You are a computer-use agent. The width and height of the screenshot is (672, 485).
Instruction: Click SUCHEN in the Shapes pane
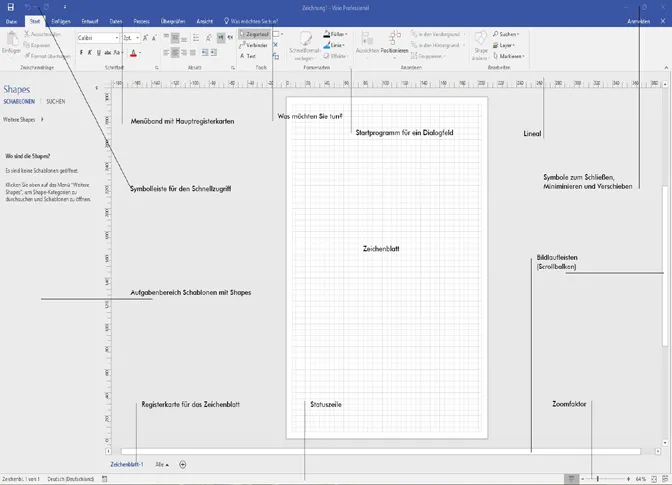point(56,102)
